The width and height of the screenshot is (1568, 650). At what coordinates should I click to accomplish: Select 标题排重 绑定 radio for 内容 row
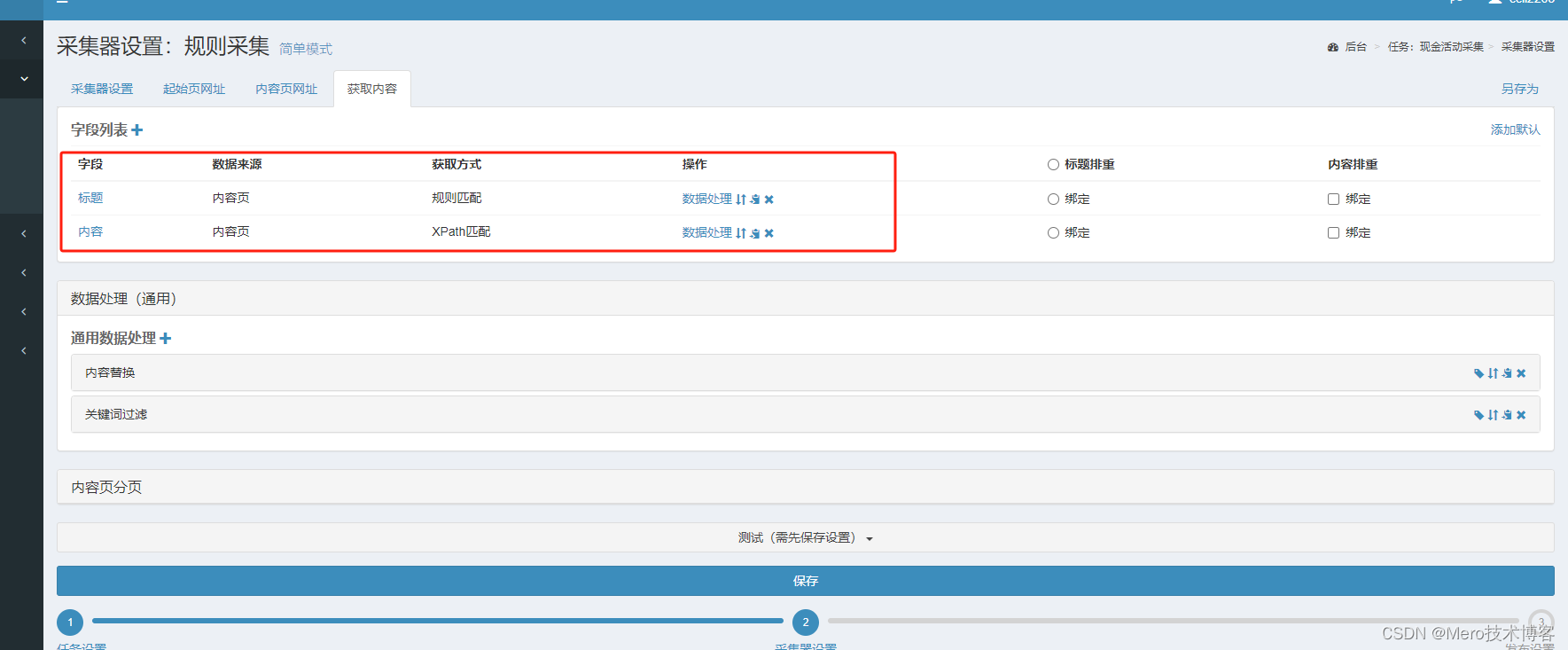(x=1053, y=233)
